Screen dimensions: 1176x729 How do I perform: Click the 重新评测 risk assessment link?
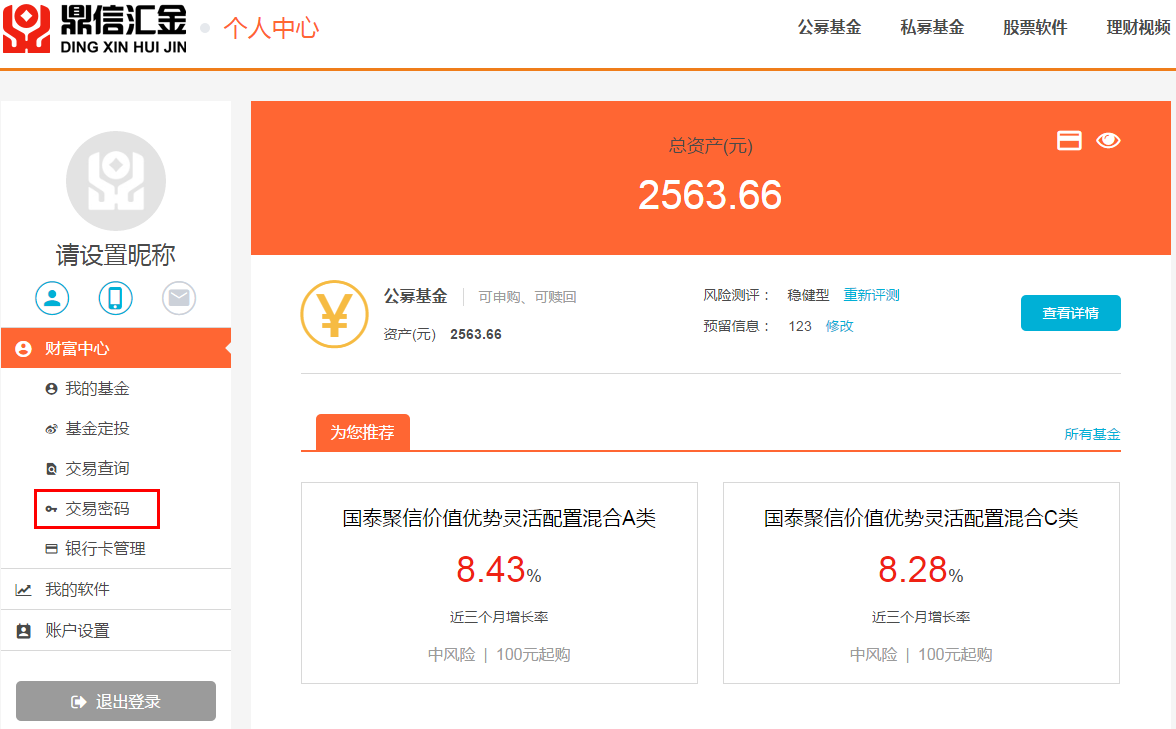coord(871,295)
